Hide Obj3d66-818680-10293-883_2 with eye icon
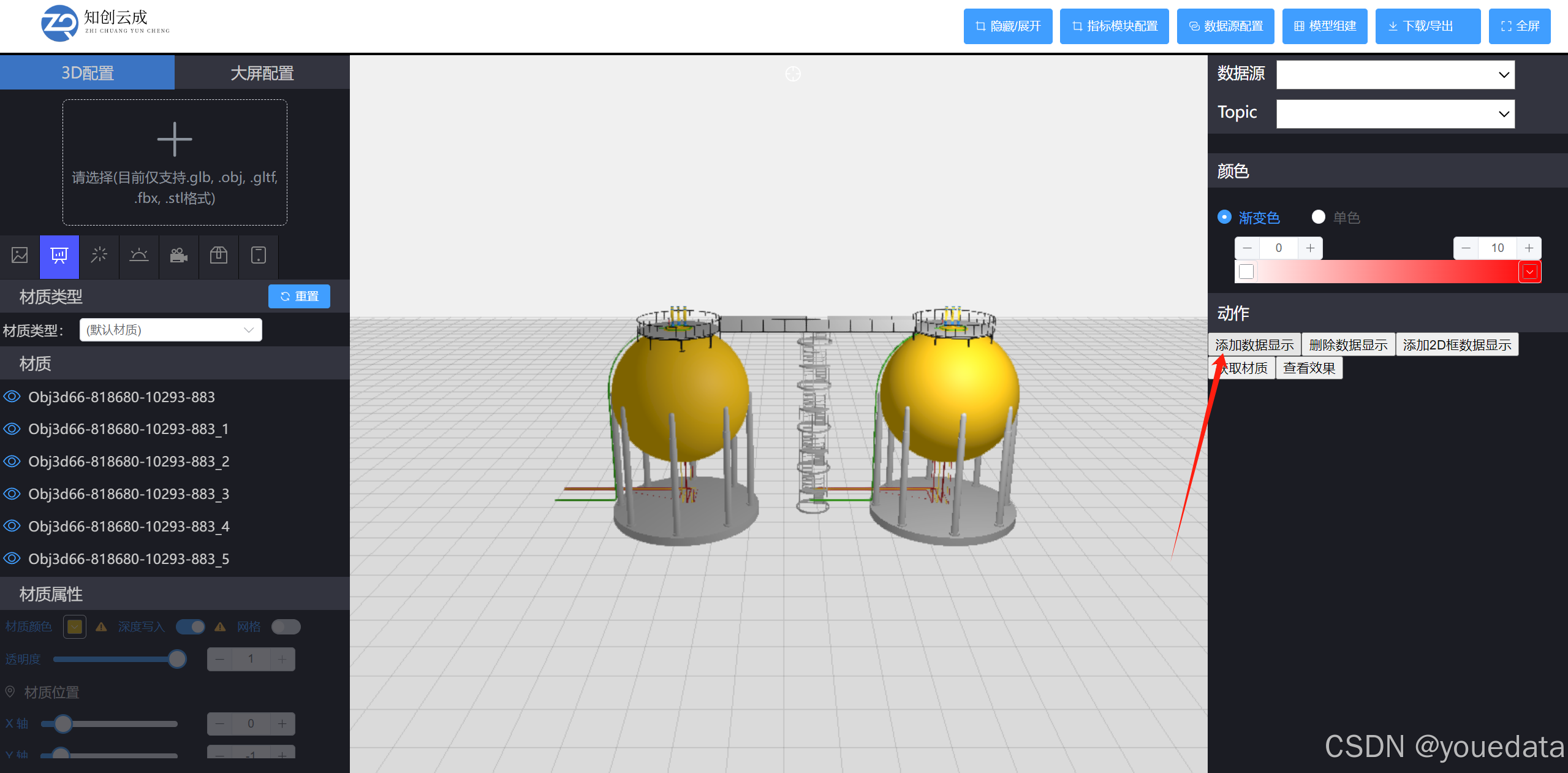The width and height of the screenshot is (1568, 773). tap(12, 462)
